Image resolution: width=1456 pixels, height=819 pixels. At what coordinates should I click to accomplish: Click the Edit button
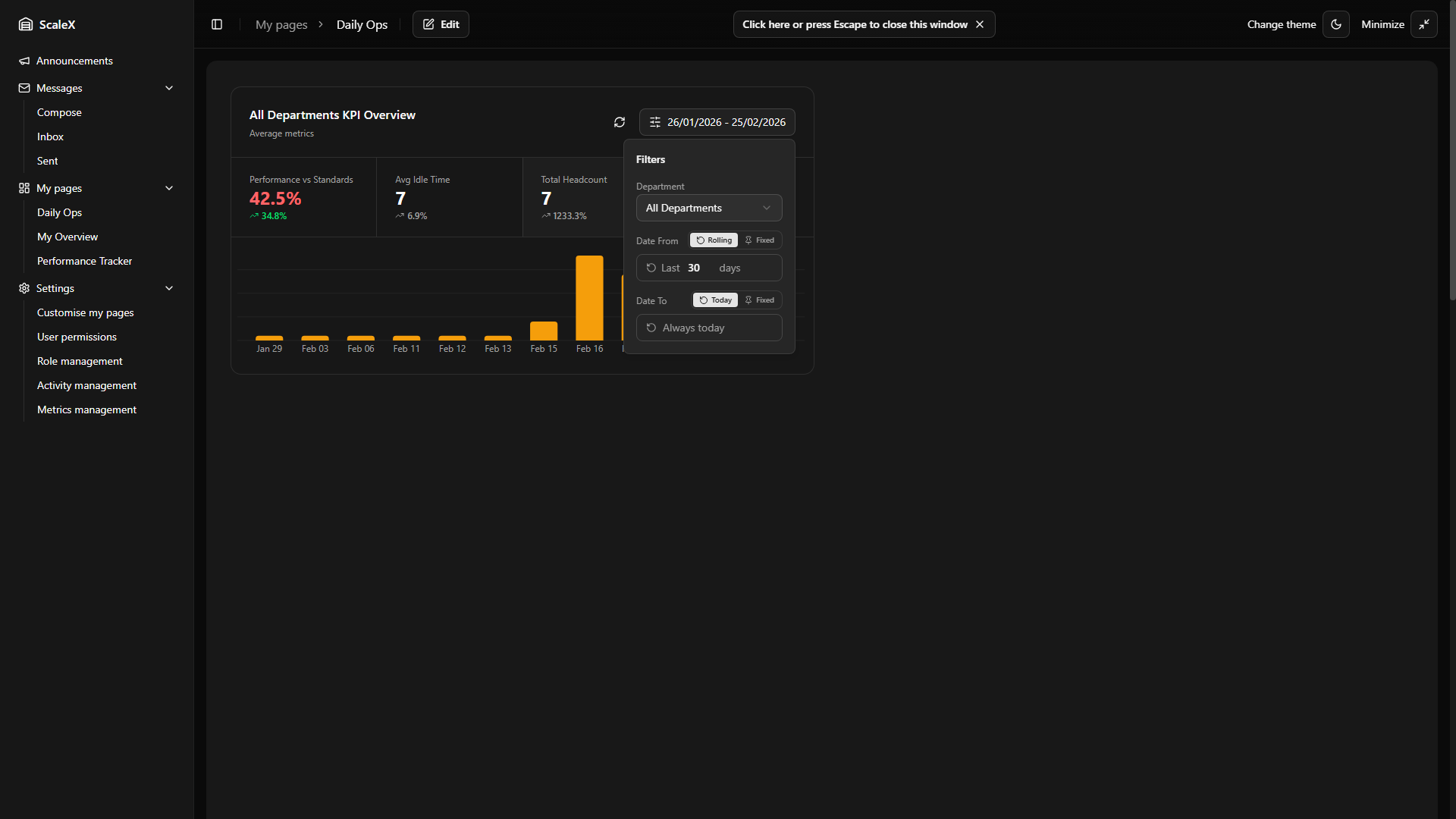[441, 24]
